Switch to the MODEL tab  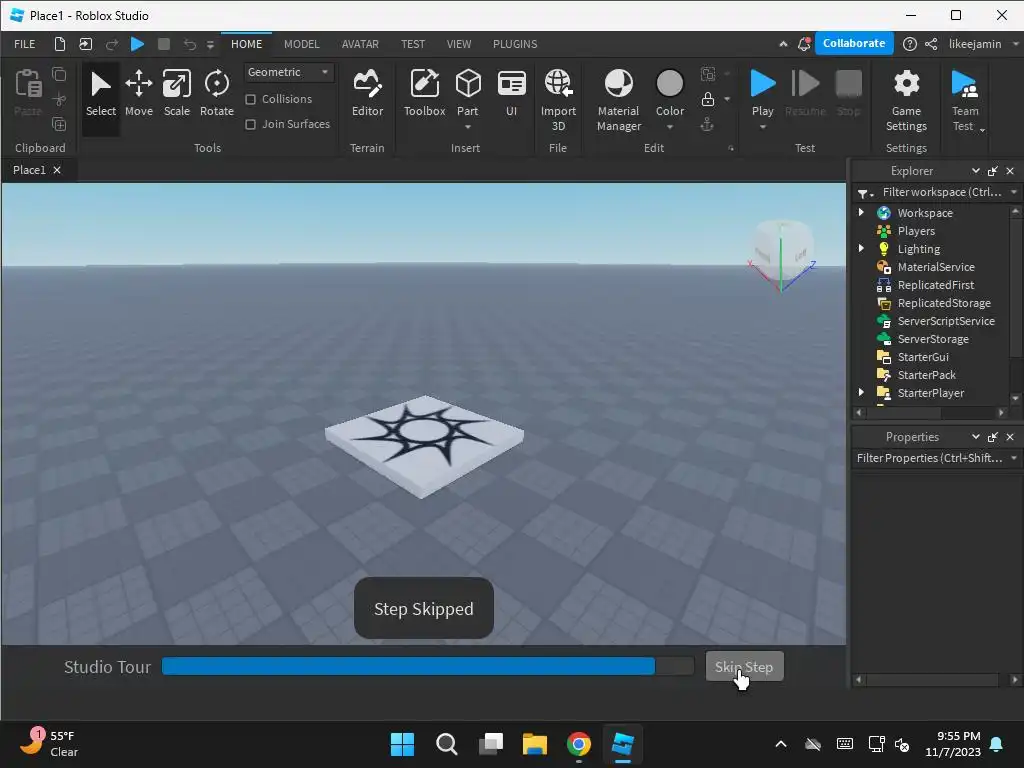coord(302,44)
